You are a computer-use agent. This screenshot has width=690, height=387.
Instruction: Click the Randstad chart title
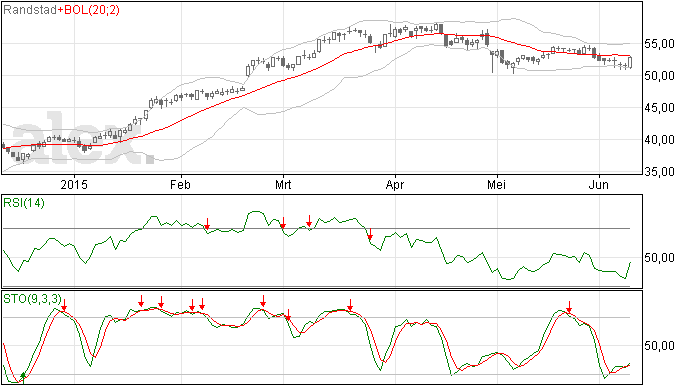[x=29, y=10]
